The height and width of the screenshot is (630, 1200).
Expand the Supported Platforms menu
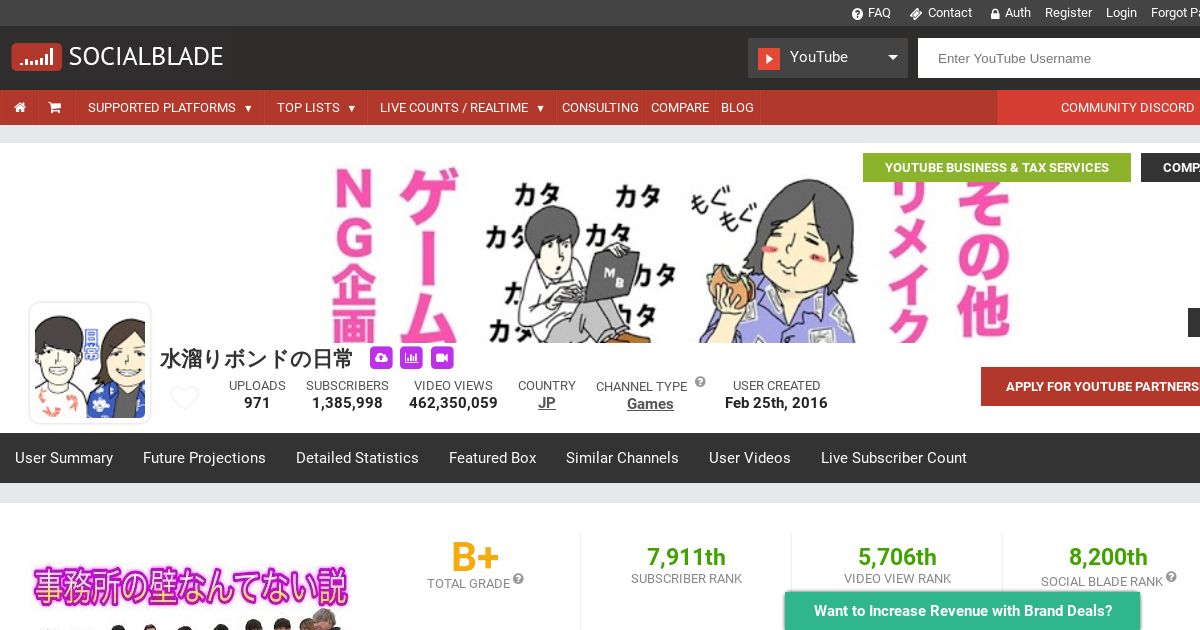click(170, 108)
